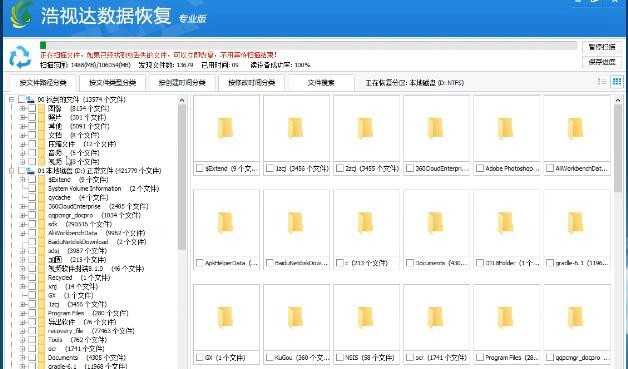This screenshot has height=369, width=628.
Task: Expand the 音频 tree node
Action: pos(23,153)
